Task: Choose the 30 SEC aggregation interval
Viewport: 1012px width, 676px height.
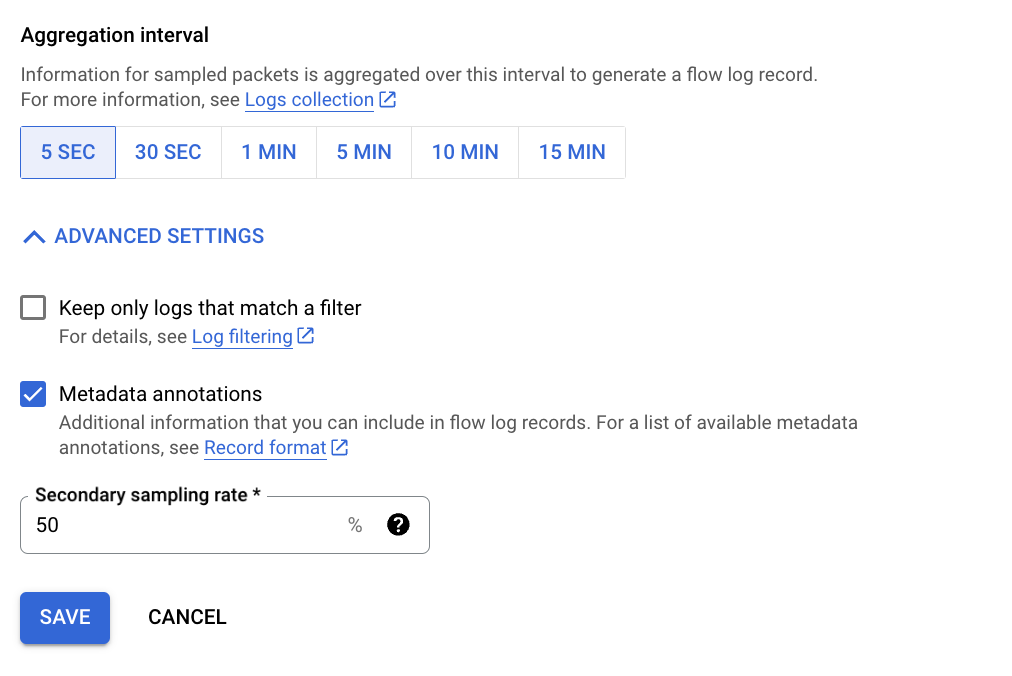Action: (168, 152)
